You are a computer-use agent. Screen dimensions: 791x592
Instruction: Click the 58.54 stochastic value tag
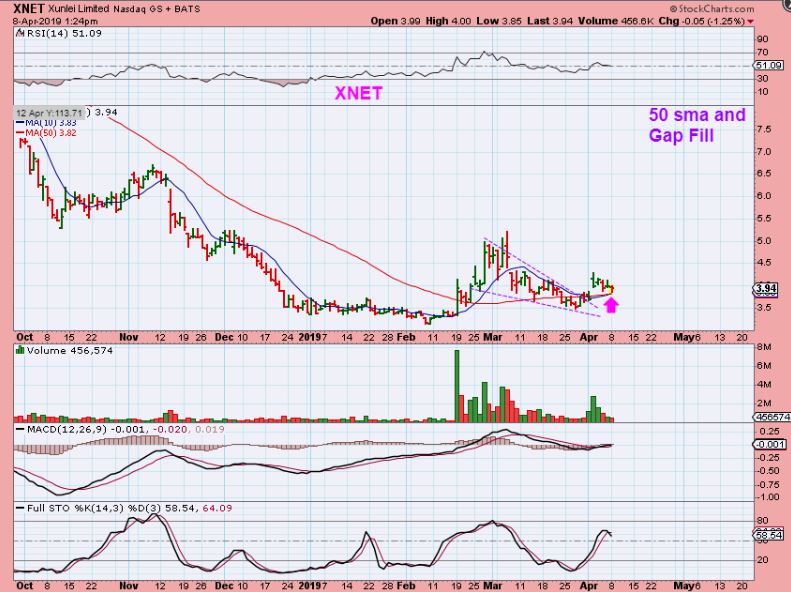768,535
